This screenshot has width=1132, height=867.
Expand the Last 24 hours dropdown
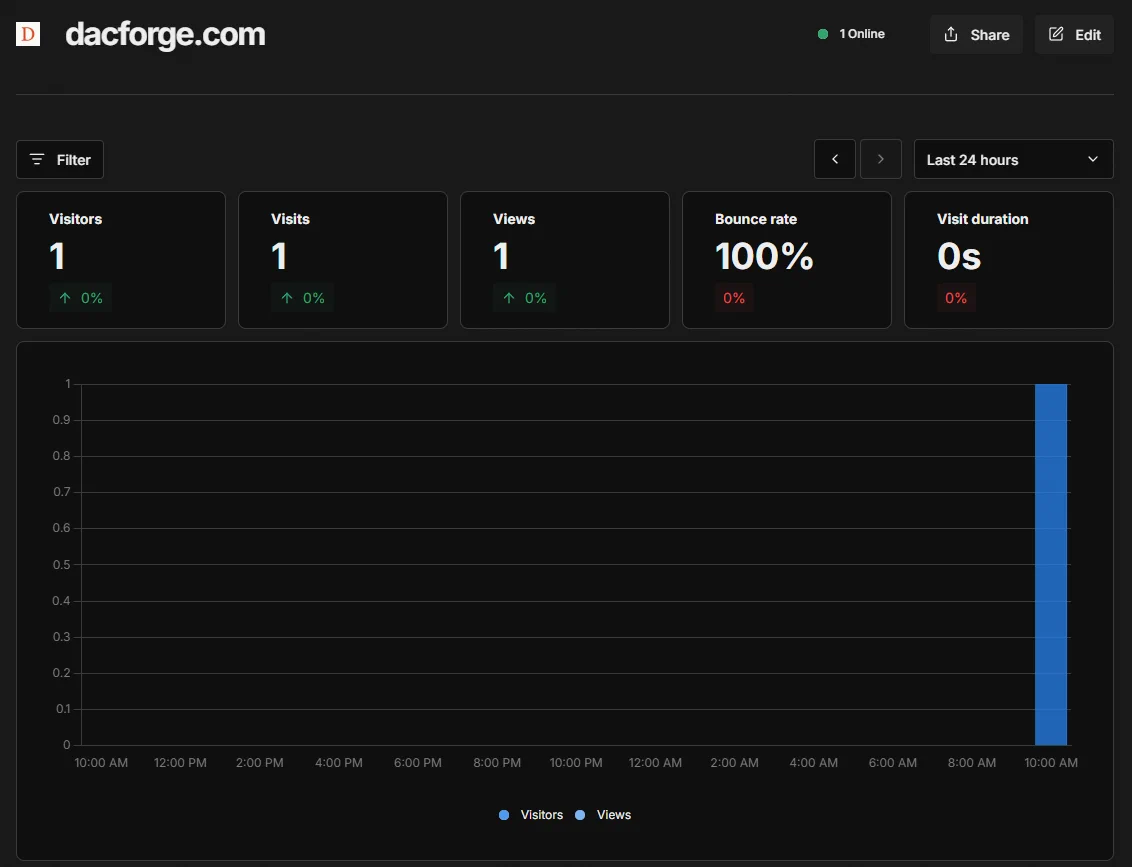click(x=1014, y=159)
